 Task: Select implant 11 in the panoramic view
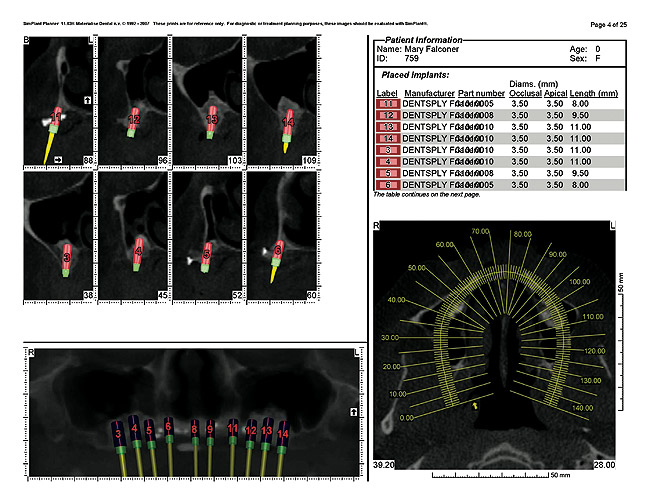coord(232,430)
